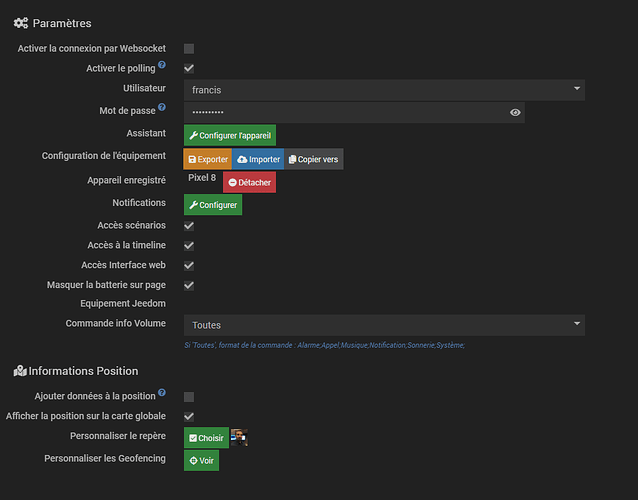
Task: Click the Copier vers button
Action: [314, 159]
